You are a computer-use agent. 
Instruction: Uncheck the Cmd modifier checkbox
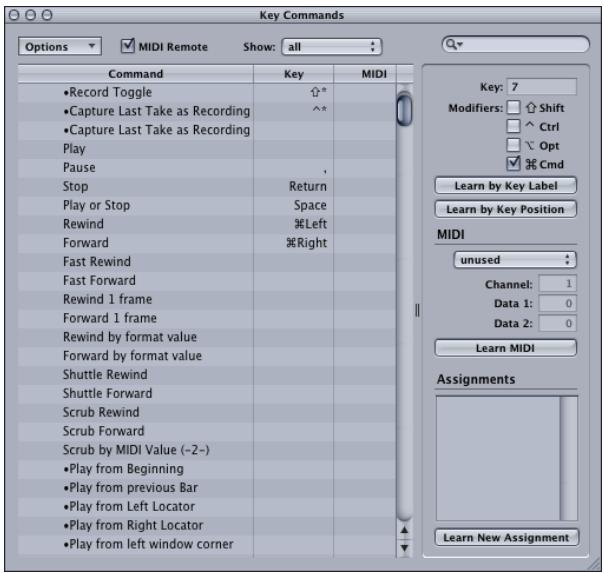click(x=513, y=164)
